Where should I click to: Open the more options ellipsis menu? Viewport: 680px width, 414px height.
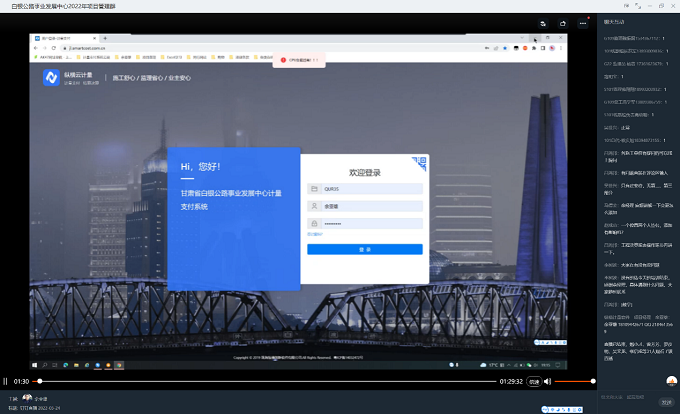point(583,23)
